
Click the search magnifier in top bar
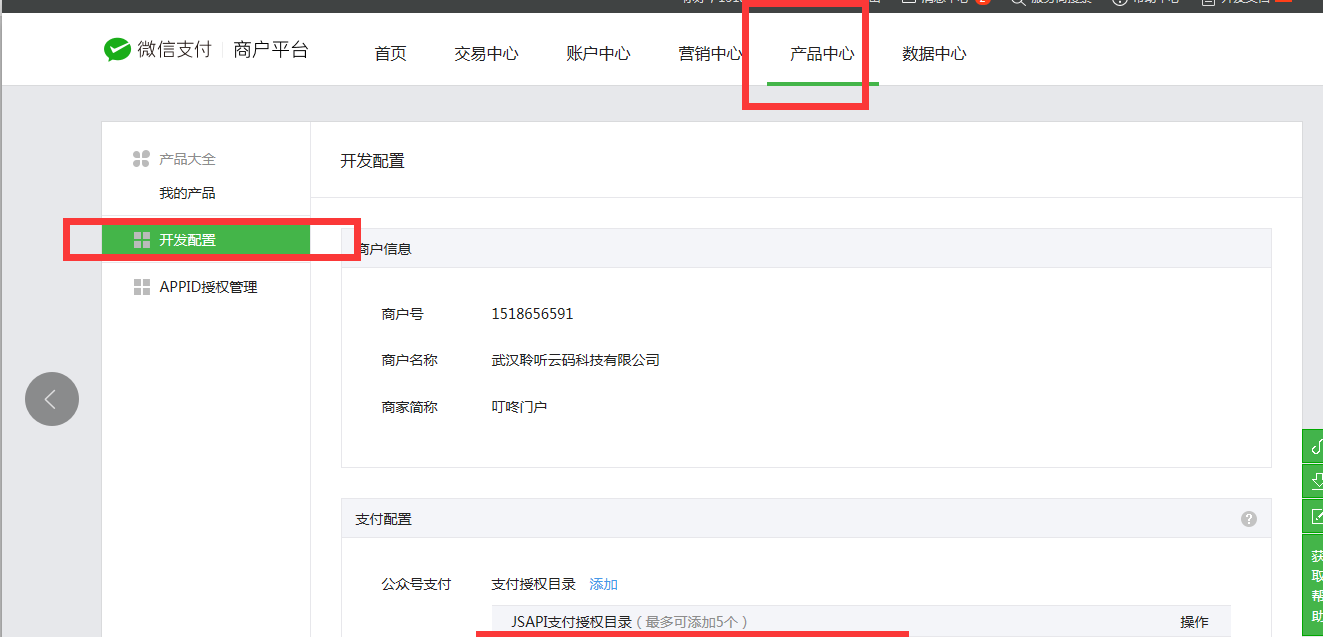click(x=1017, y=3)
